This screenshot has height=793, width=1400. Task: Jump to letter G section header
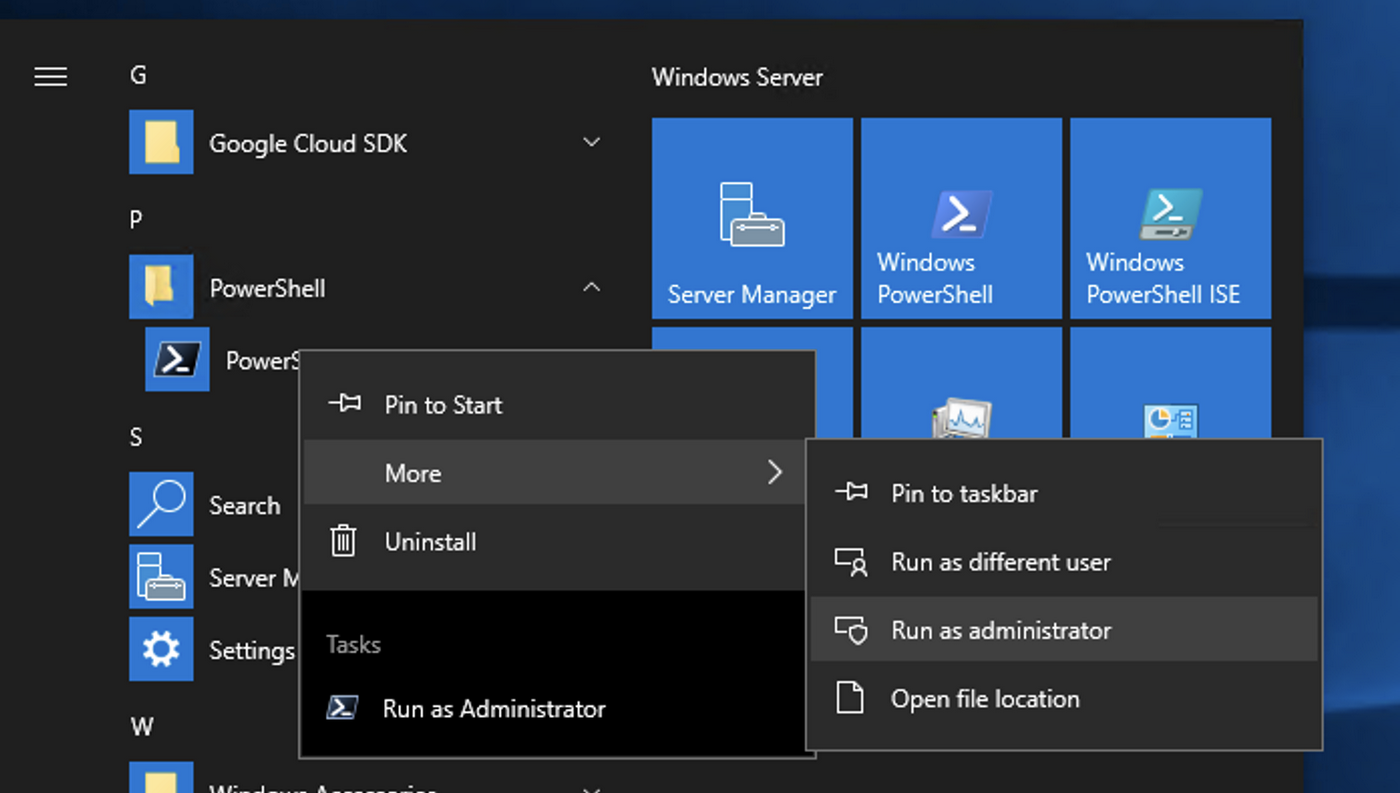coord(138,74)
